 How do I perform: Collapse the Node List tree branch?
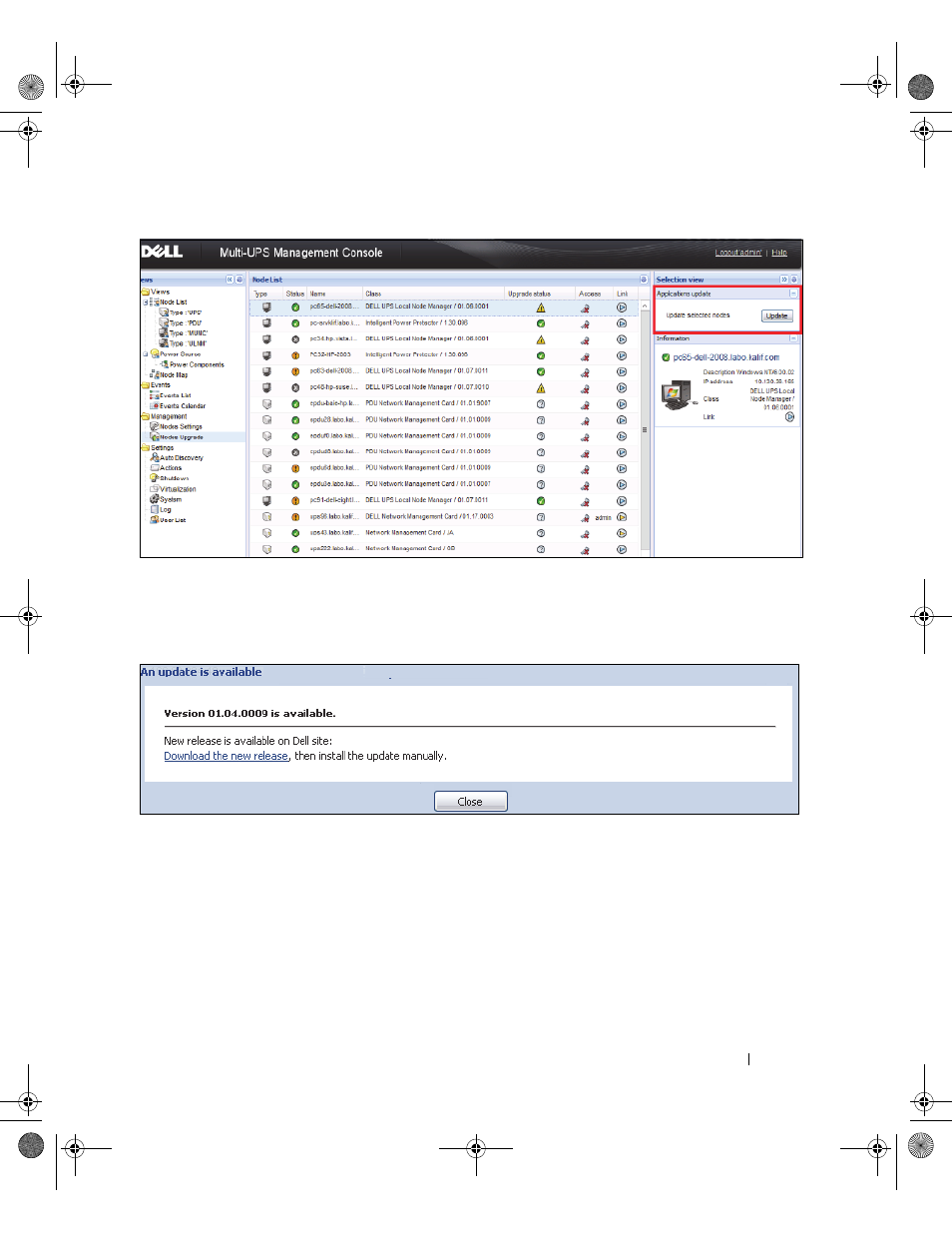(x=146, y=302)
